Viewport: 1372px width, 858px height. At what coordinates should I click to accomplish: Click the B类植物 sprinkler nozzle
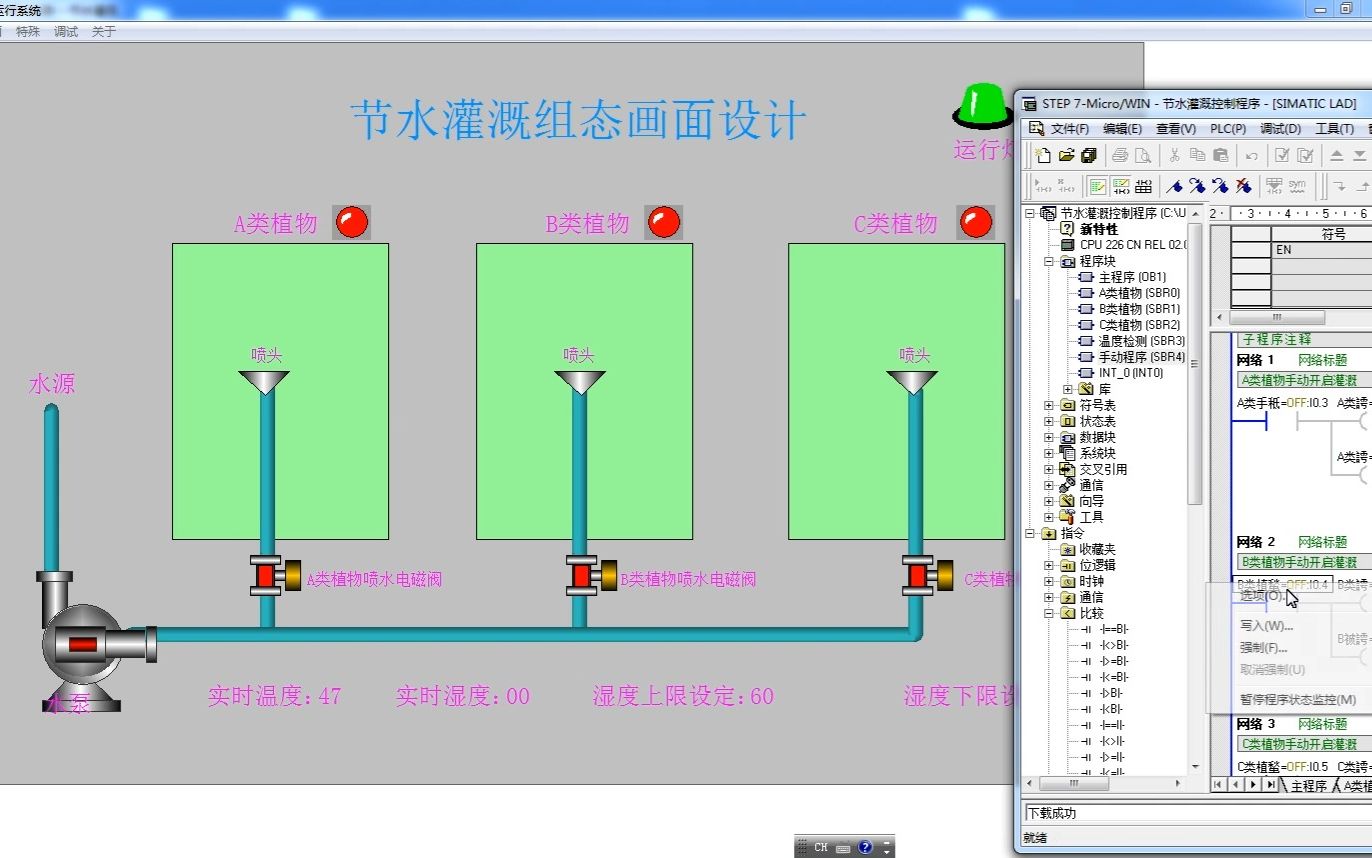pyautogui.click(x=580, y=382)
